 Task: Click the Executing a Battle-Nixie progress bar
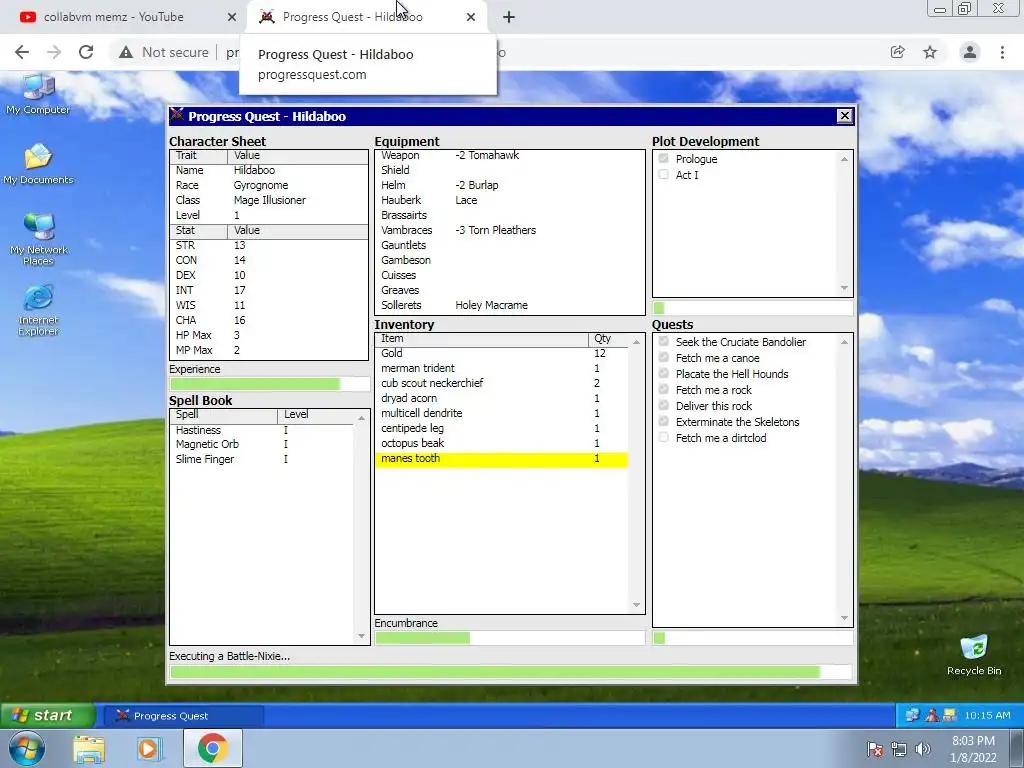coord(511,672)
